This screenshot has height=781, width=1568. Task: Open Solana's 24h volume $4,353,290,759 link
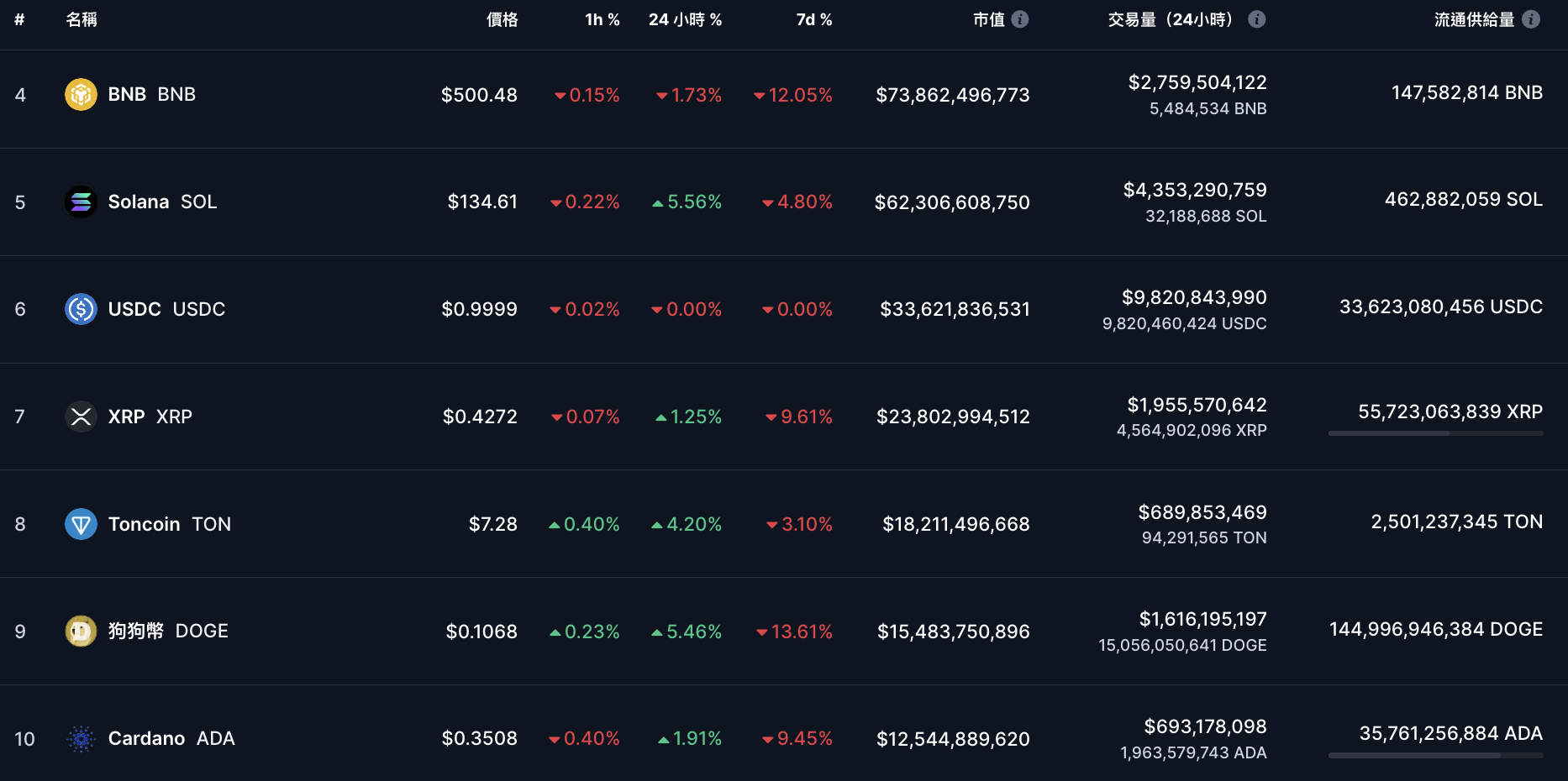tap(1194, 191)
